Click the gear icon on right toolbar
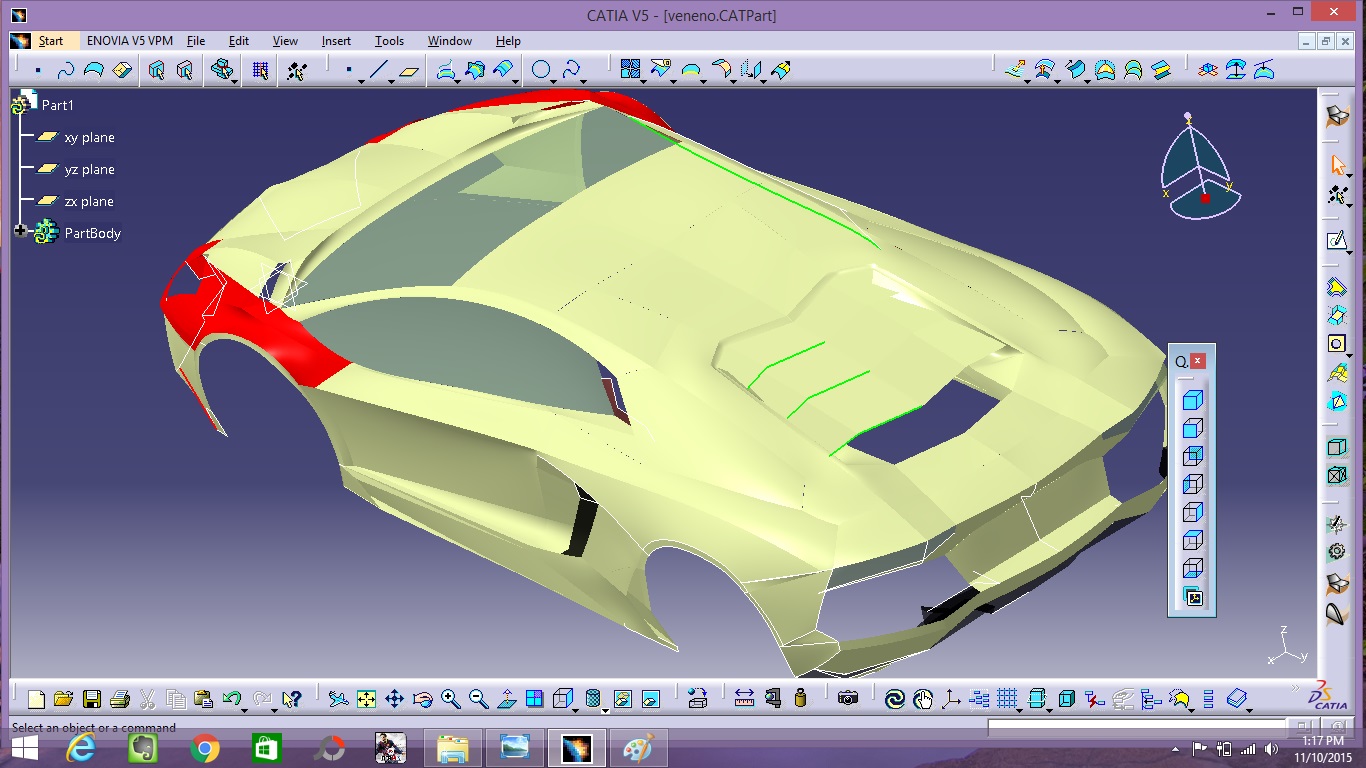The width and height of the screenshot is (1366, 768). pyautogui.click(x=1337, y=552)
